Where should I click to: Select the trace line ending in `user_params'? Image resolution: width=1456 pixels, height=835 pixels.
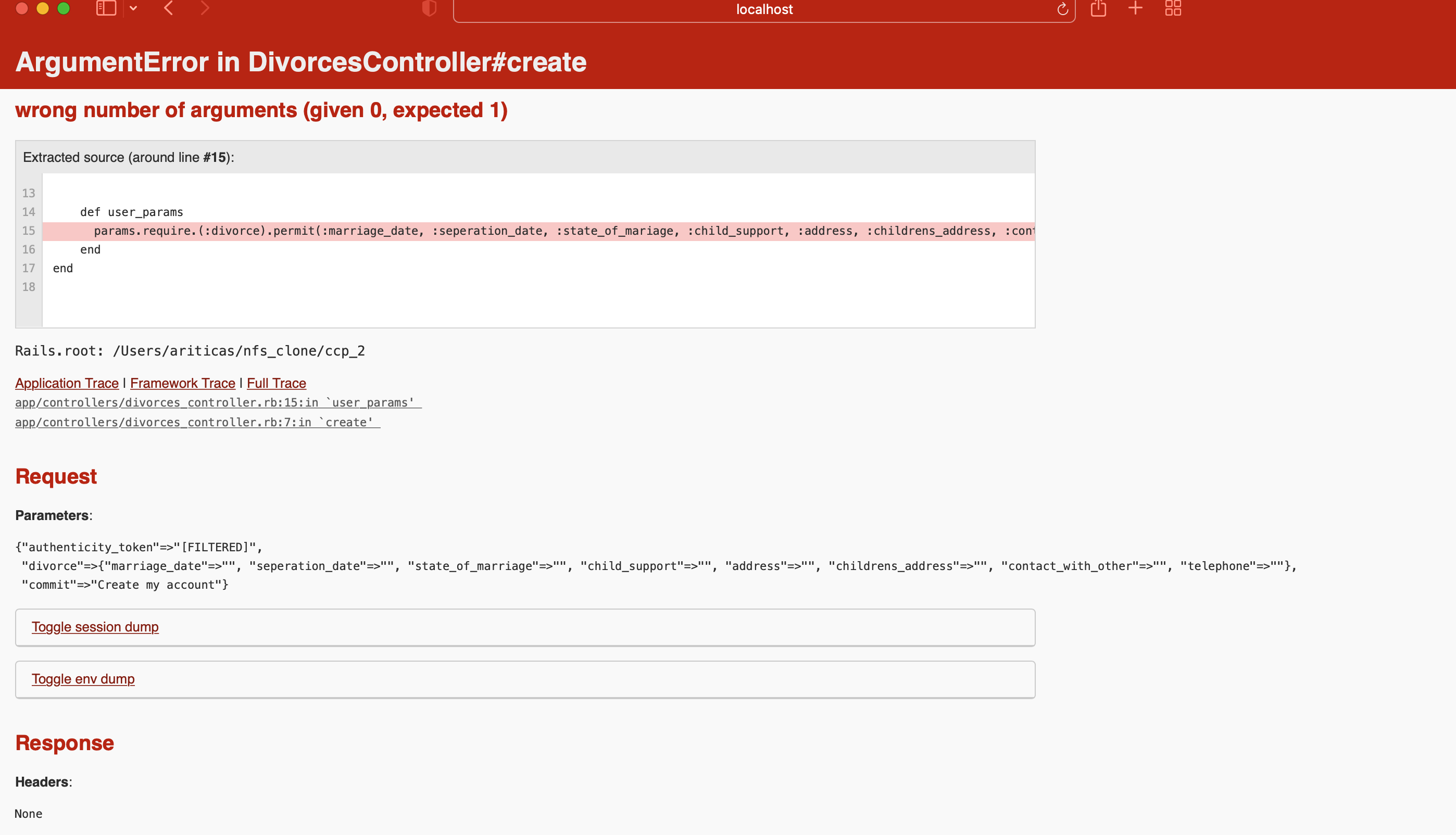coord(218,402)
